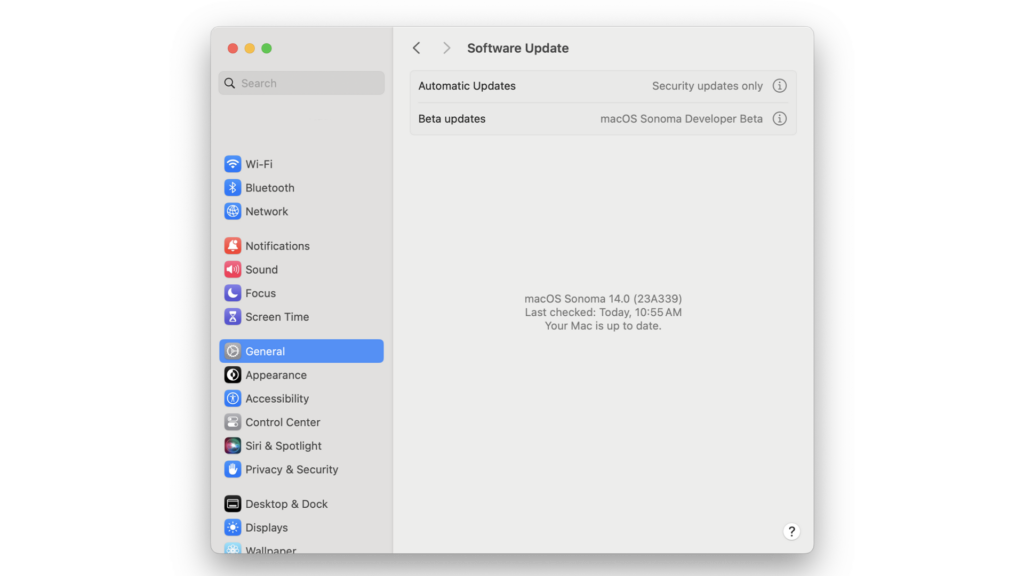Screen dimensions: 1024x576
Task: Click the Displays sun icon
Action: [x=232, y=527]
